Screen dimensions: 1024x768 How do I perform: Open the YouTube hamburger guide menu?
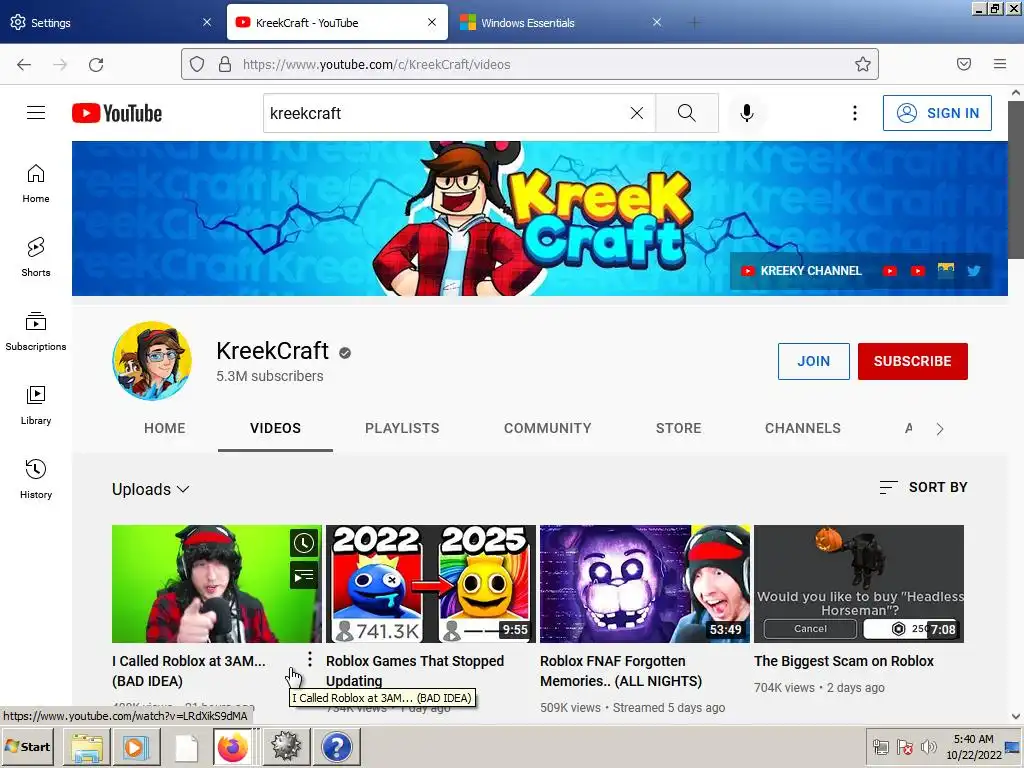(x=36, y=113)
